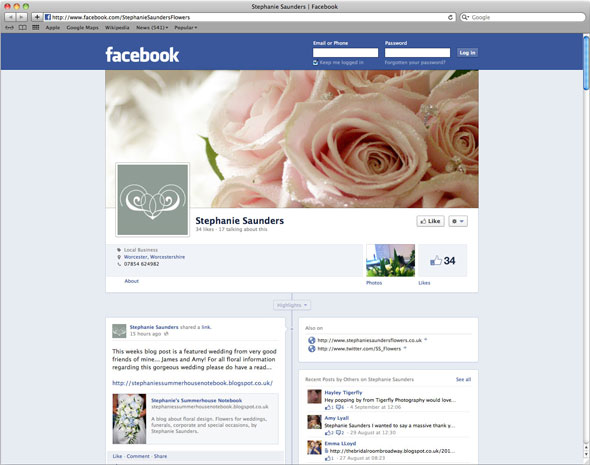The width and height of the screenshot is (590, 465).
Task: Toggle the Keep me logged in checkbox
Action: click(x=315, y=63)
